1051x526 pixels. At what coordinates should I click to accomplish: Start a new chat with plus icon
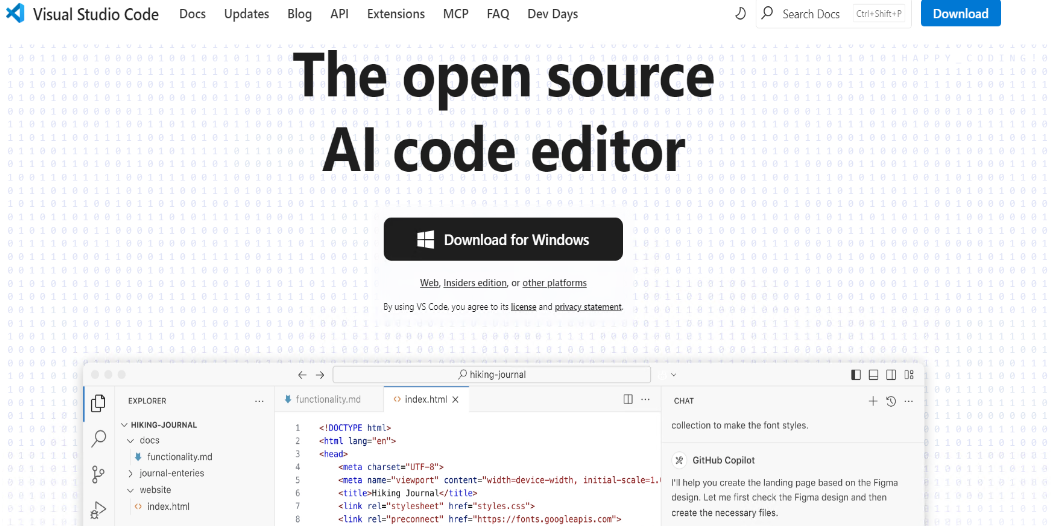click(x=873, y=401)
